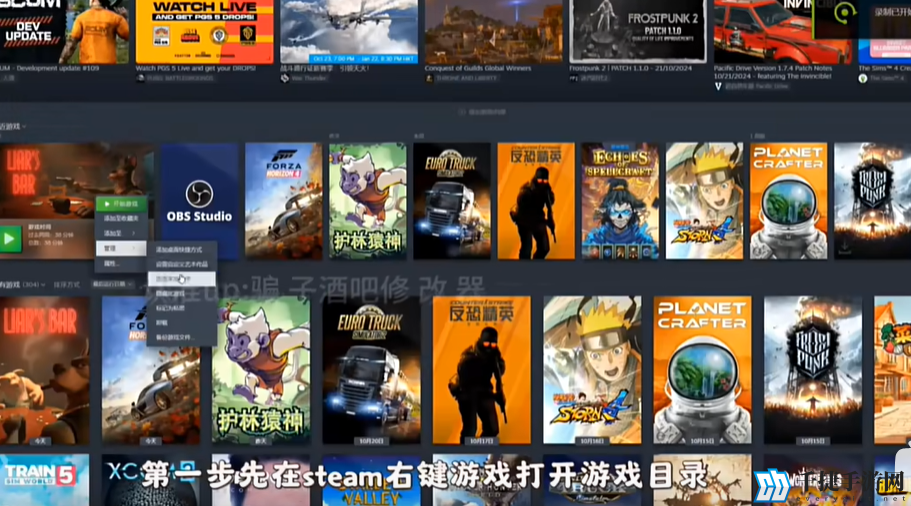This screenshot has height=506, width=911.
Task: Click the green play button on Liar's Bar card
Action: [x=10, y=239]
